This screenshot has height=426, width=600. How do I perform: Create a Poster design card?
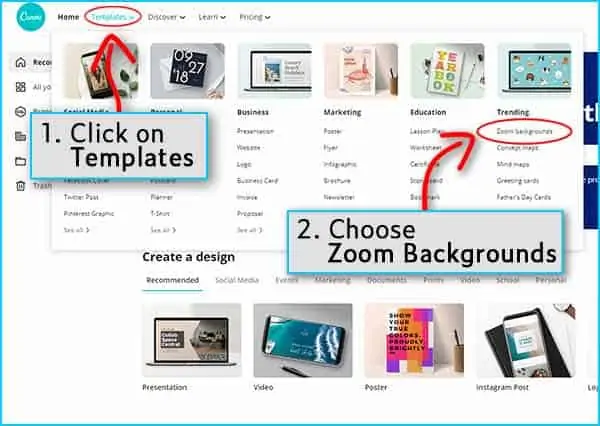(414, 340)
